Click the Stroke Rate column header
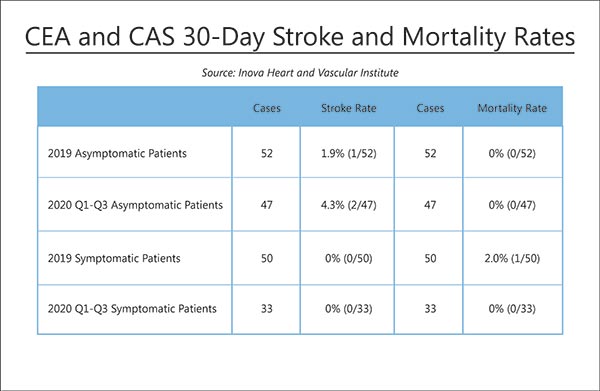The width and height of the screenshot is (600, 391). tap(349, 108)
